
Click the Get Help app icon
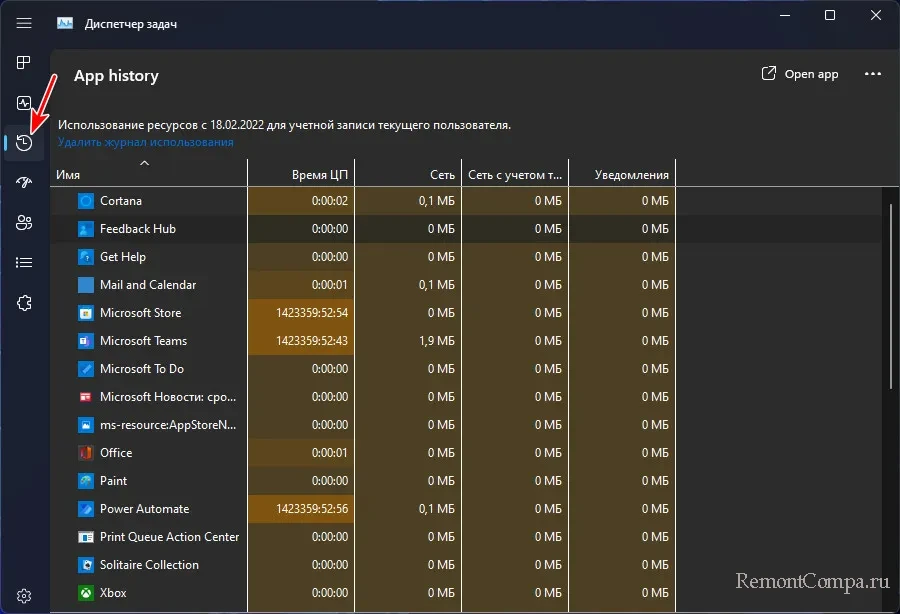(86, 257)
